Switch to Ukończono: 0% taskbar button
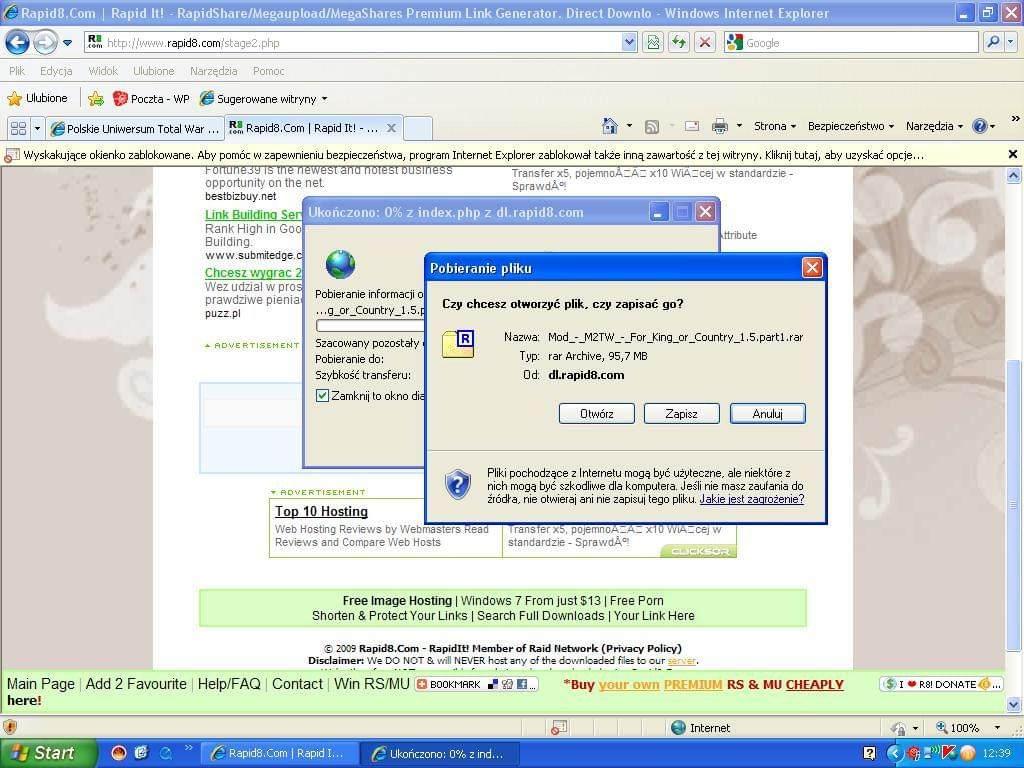Viewport: 1024px width, 768px height. coord(441,753)
